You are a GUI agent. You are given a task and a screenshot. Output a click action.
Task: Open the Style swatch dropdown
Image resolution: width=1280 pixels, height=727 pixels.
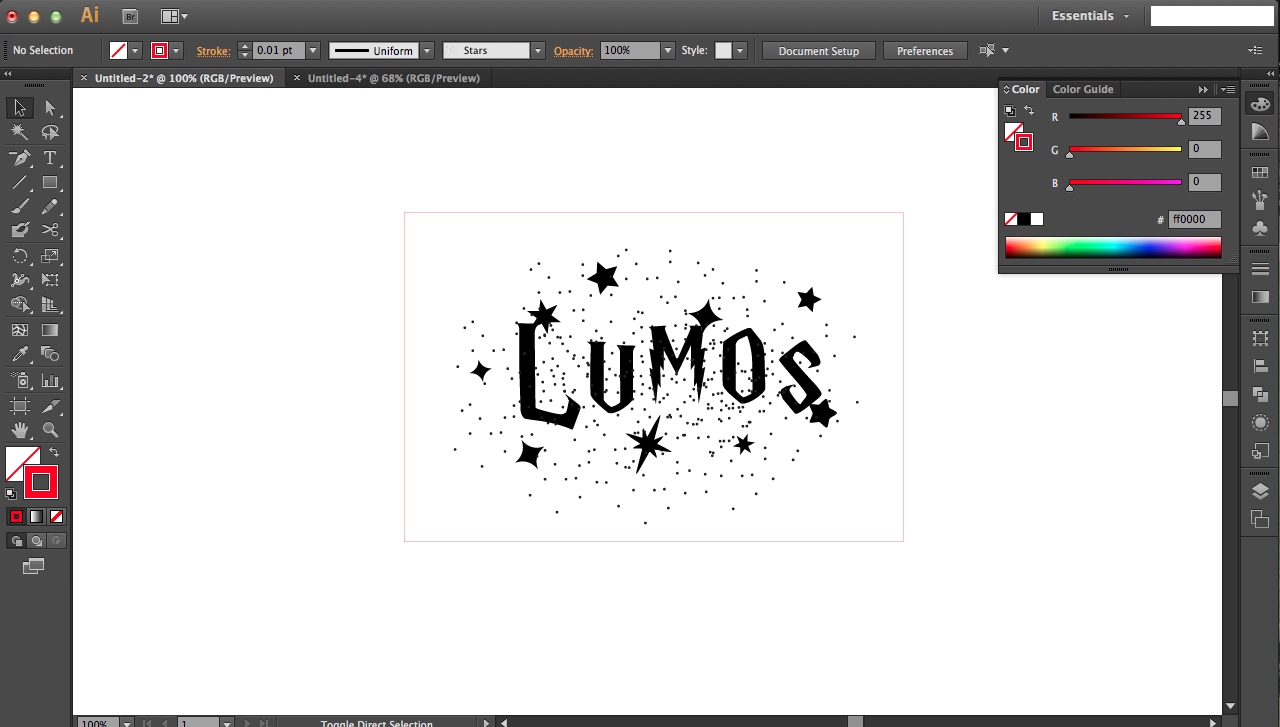(739, 50)
